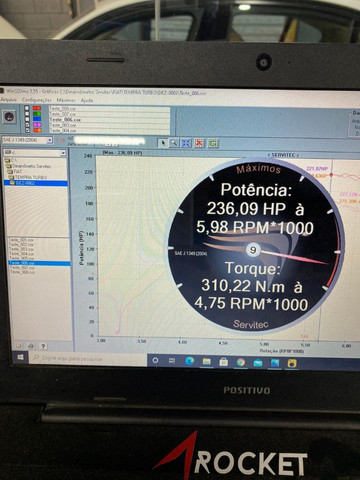Select Teste_007 in the file list
This screenshot has height=480, width=360.
tap(22, 267)
